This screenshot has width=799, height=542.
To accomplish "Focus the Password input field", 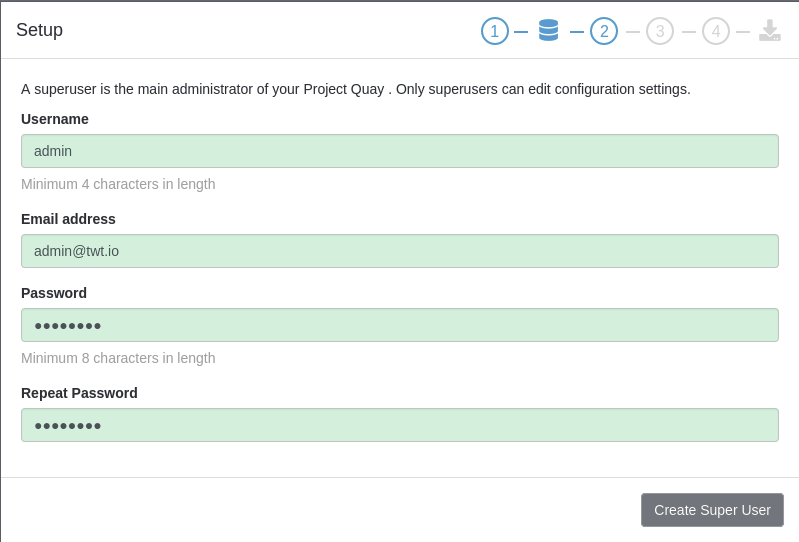I will point(400,325).
